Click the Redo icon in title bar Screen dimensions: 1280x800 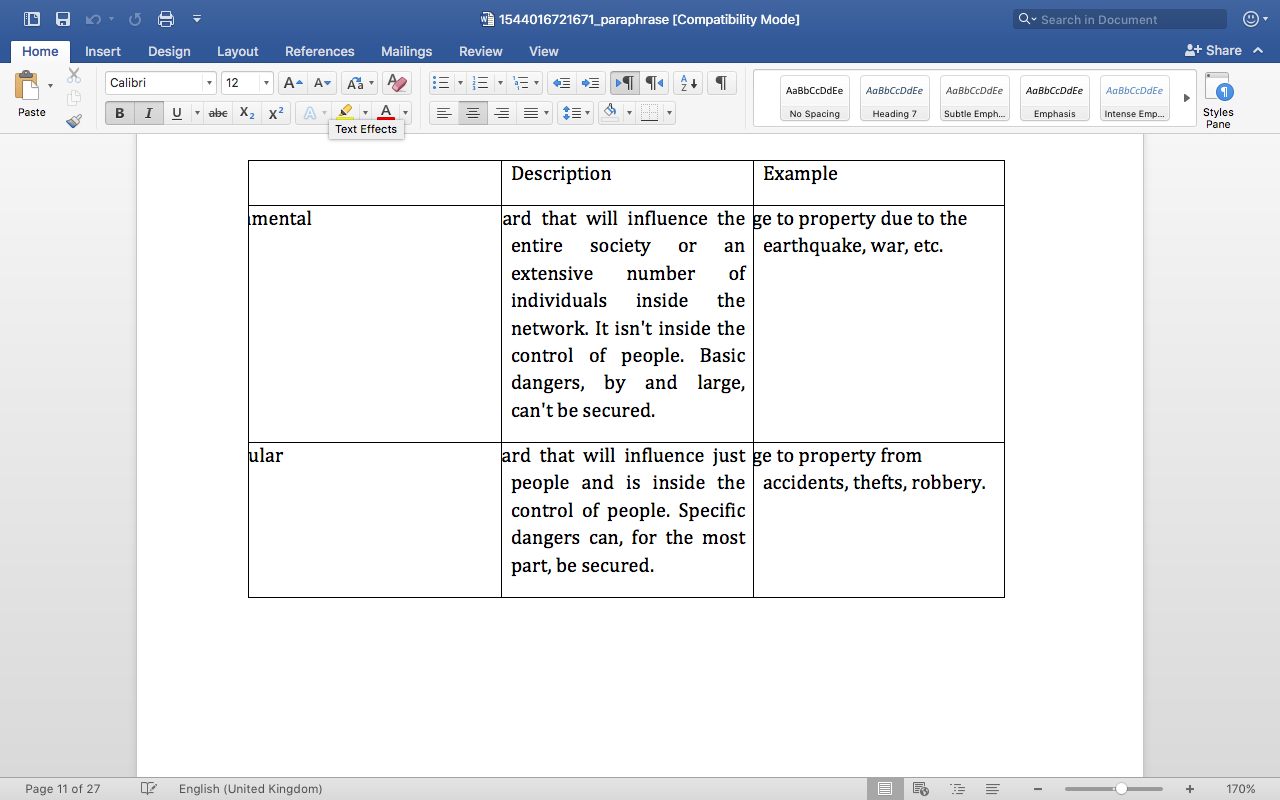click(x=136, y=19)
